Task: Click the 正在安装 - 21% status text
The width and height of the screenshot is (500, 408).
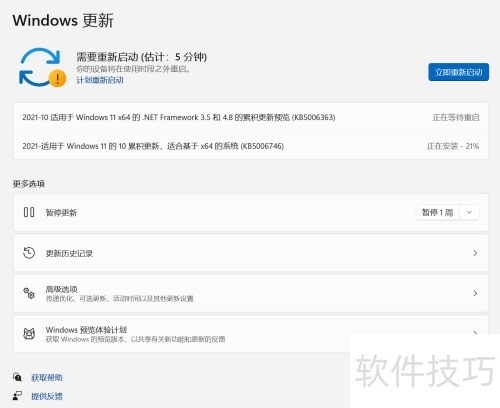Action: tap(453, 146)
